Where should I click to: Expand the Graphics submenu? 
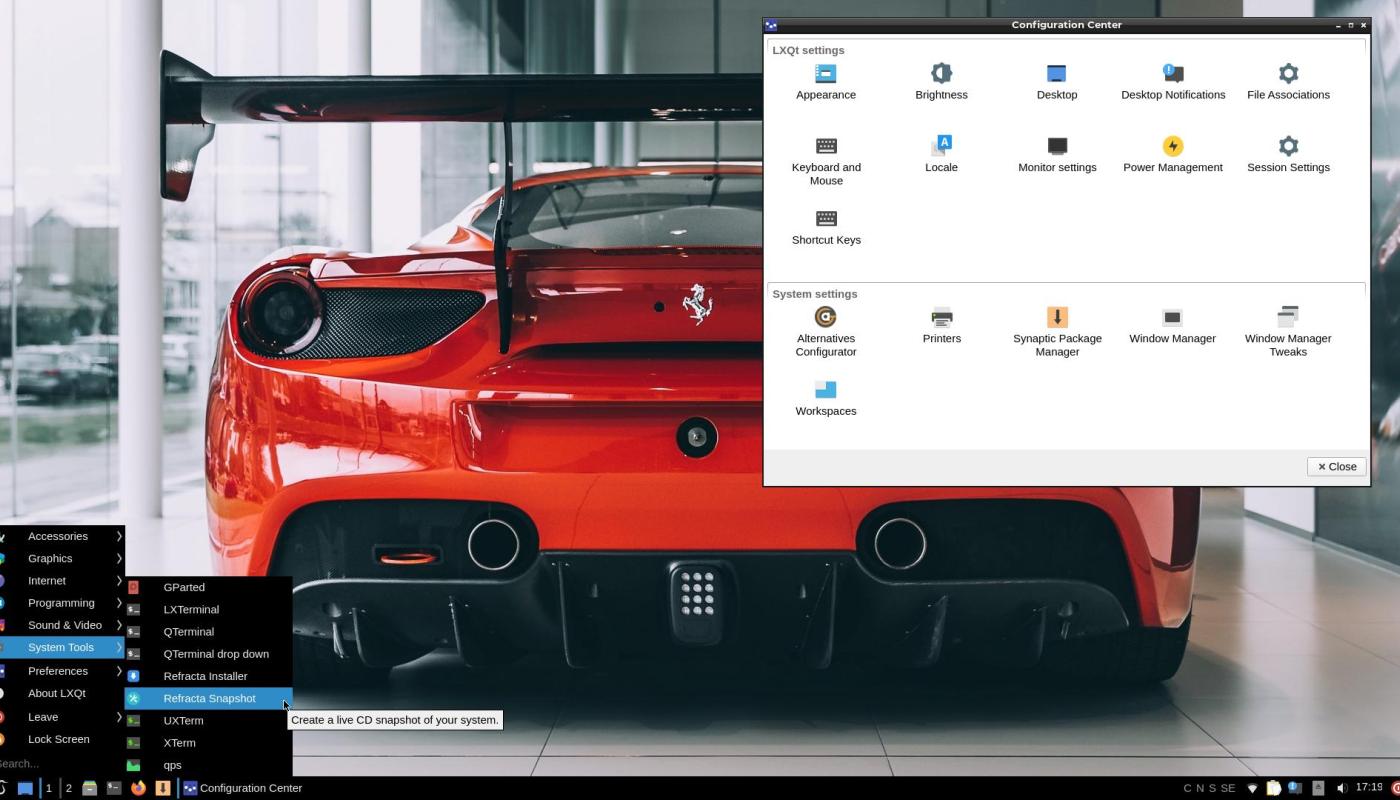click(x=62, y=558)
